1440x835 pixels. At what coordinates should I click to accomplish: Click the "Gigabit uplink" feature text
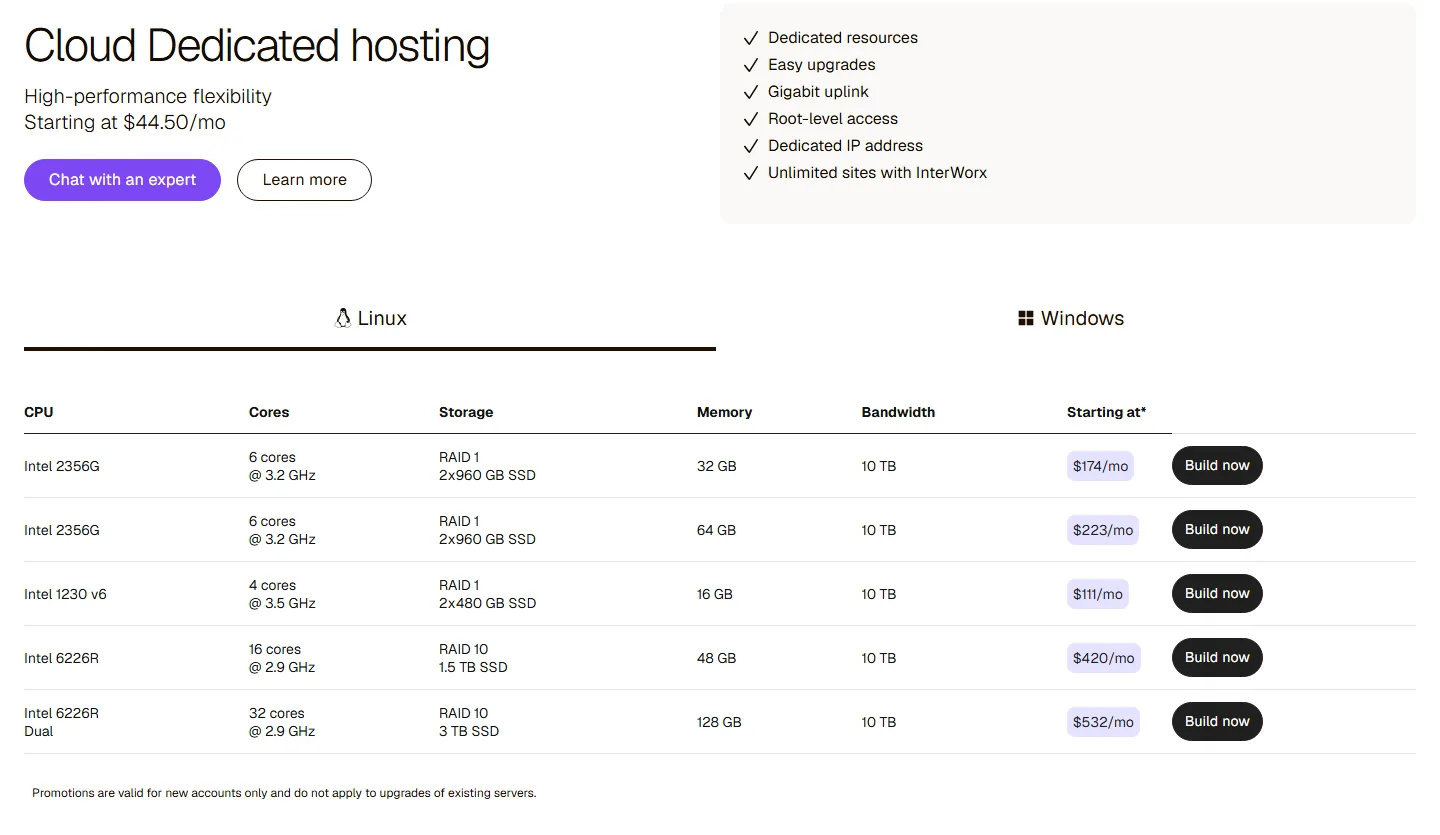[818, 92]
